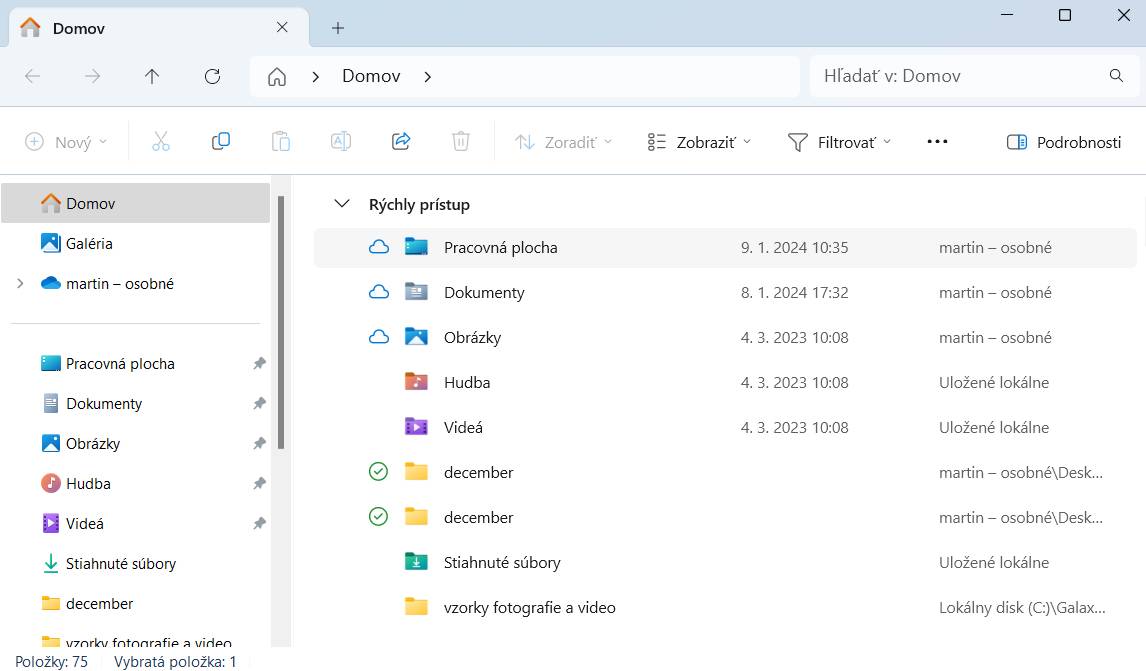Open the Zobraziť view dropdown
The width and height of the screenshot is (1146, 671).
(x=699, y=142)
